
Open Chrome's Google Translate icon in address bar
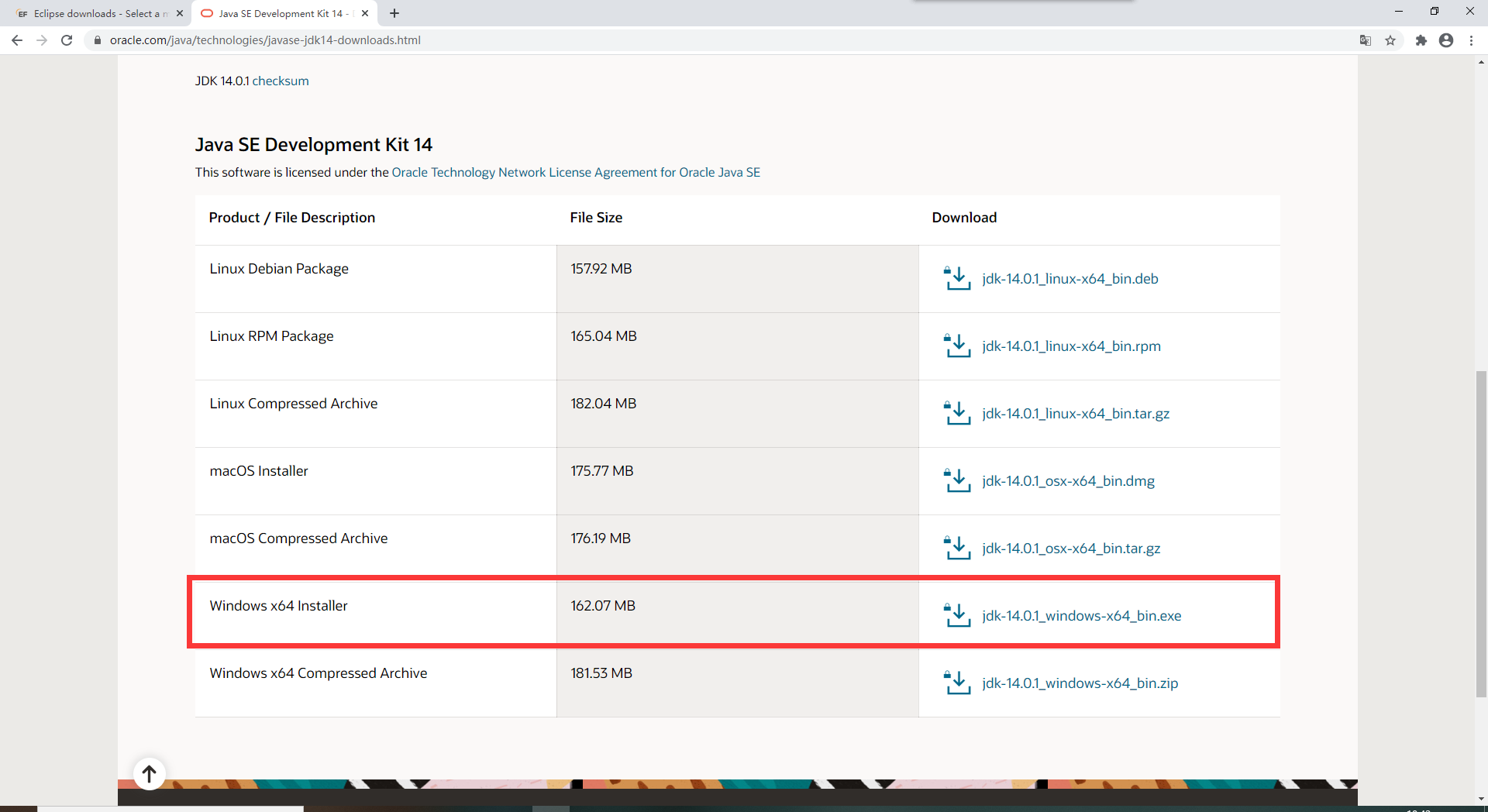click(1365, 40)
